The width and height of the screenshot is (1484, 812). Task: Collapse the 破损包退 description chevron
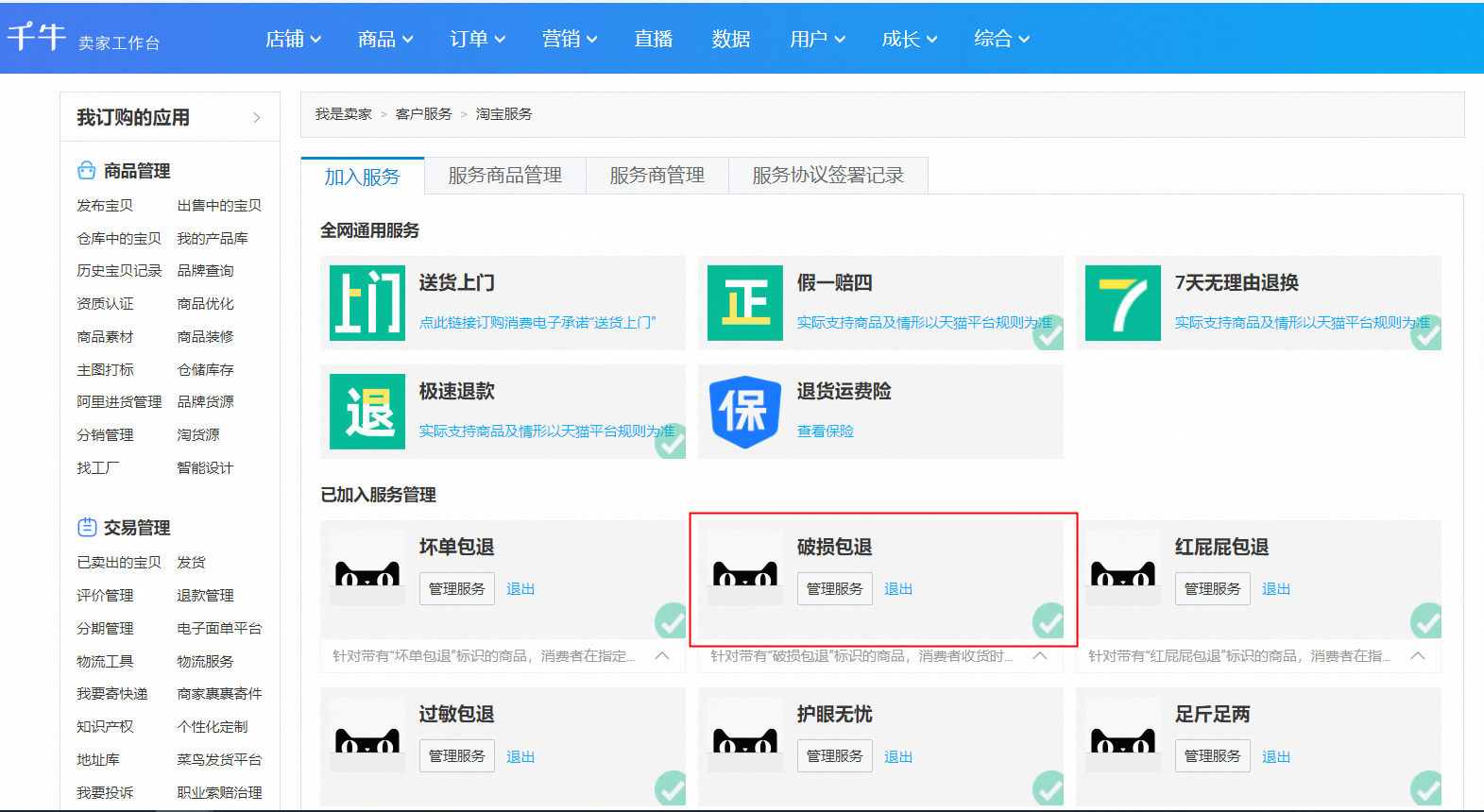[1040, 655]
